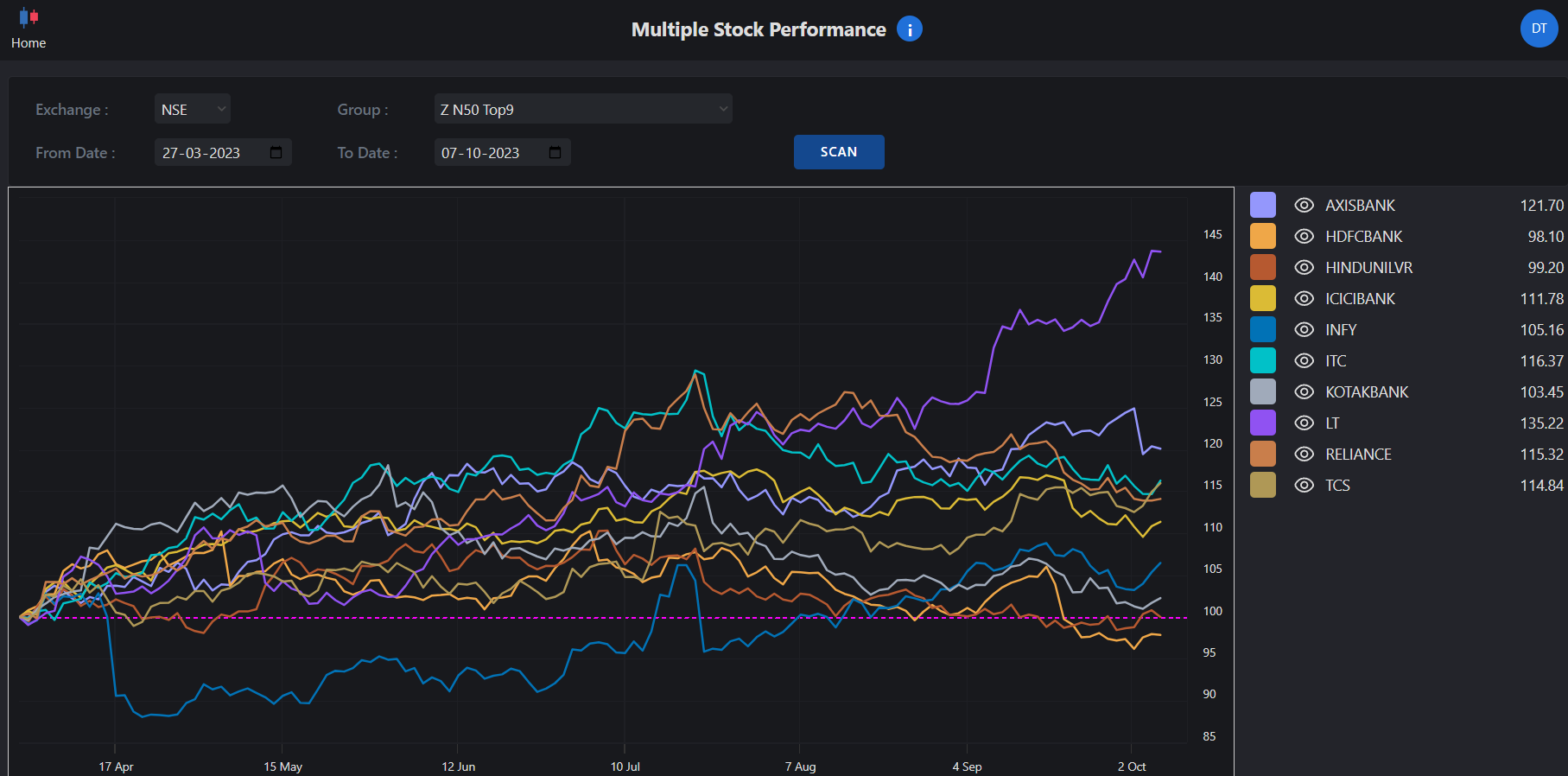Hide the ICICIBANK line
Image resolution: width=1568 pixels, height=776 pixels.
pos(1304,299)
